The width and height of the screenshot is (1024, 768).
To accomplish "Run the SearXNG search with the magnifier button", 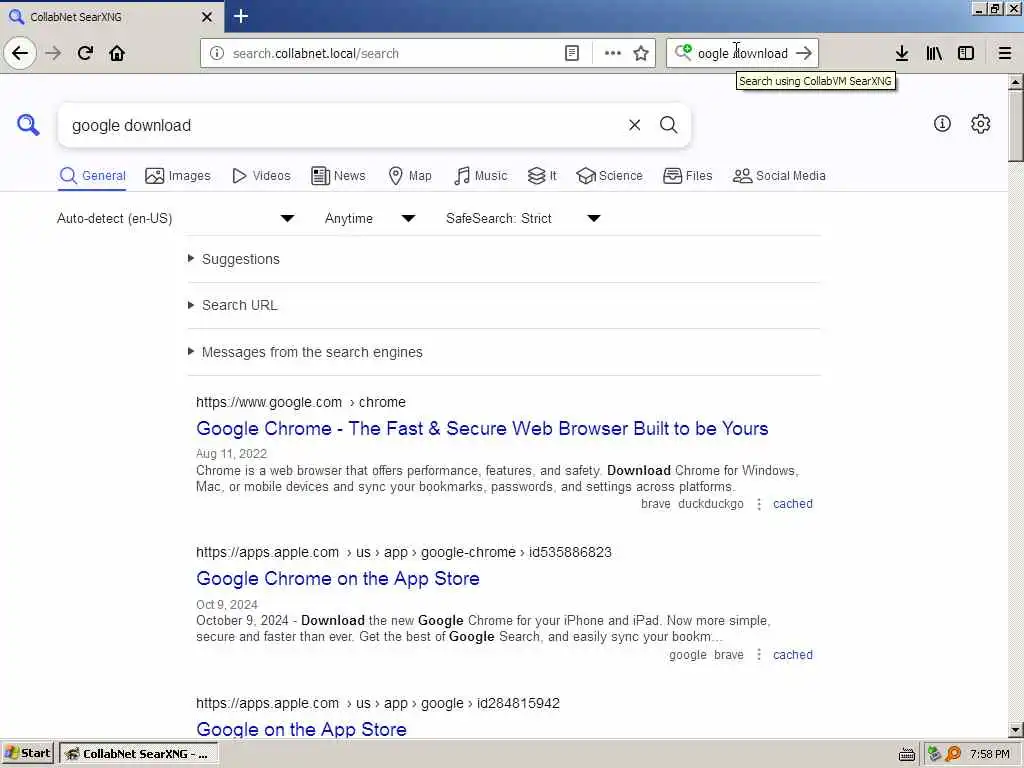I will pyautogui.click(x=669, y=125).
